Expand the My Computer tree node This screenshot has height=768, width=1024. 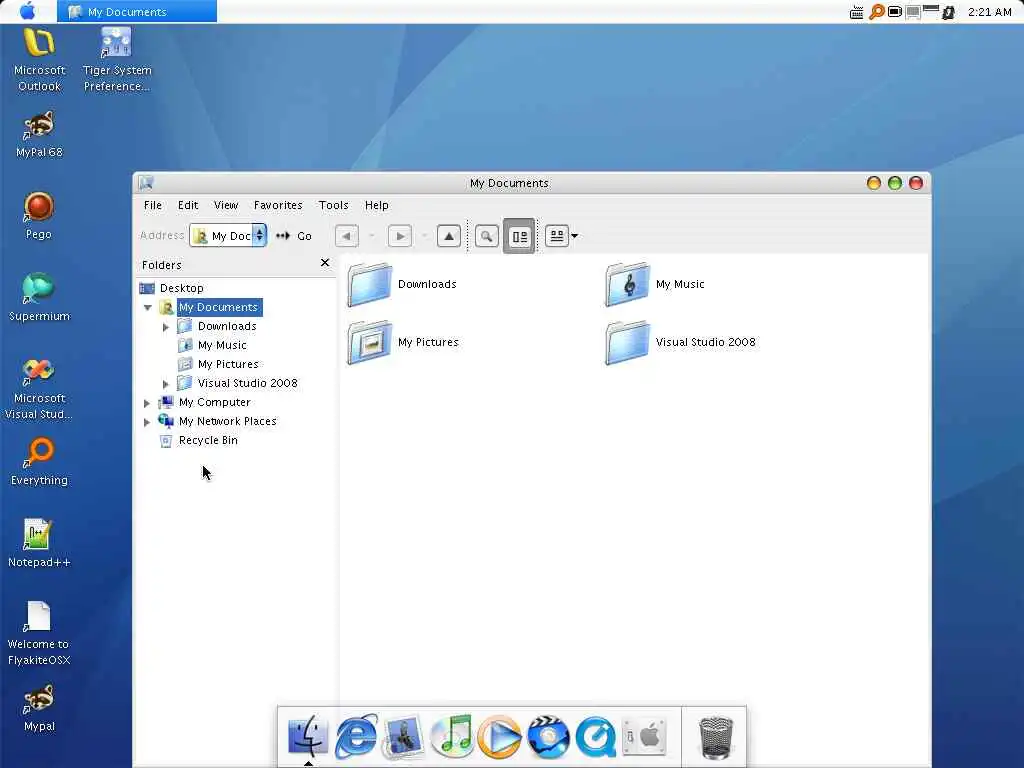(147, 403)
